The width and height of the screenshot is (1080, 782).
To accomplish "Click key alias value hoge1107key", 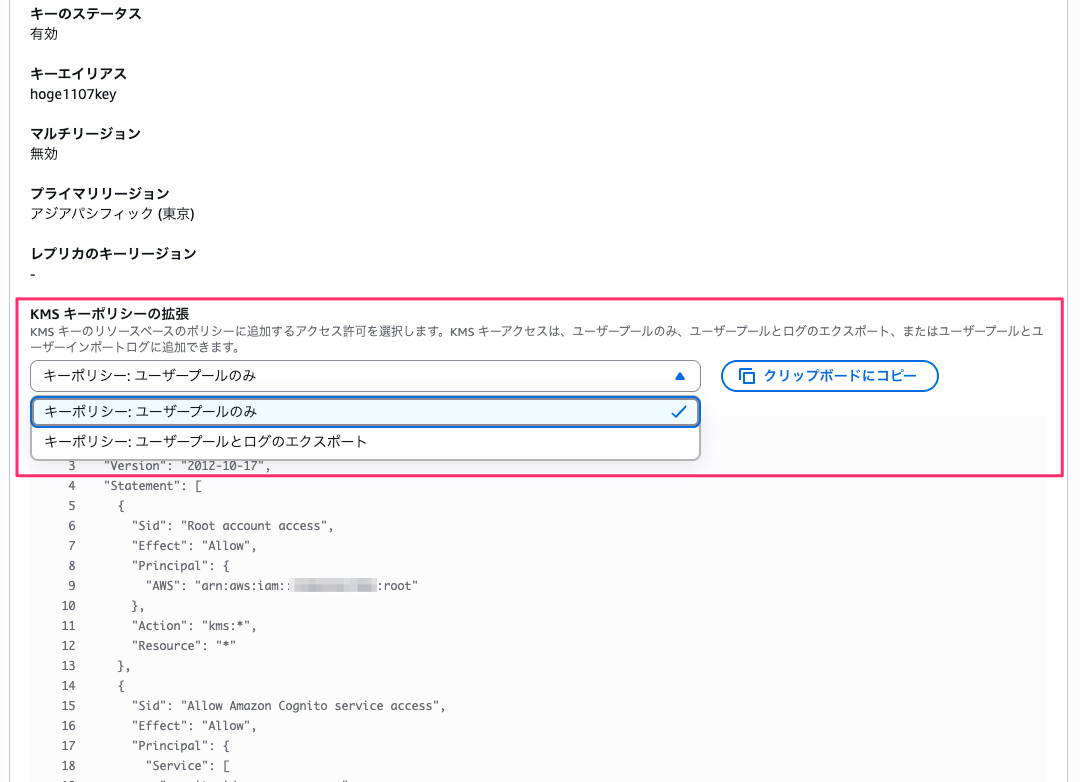I will 73,94.
